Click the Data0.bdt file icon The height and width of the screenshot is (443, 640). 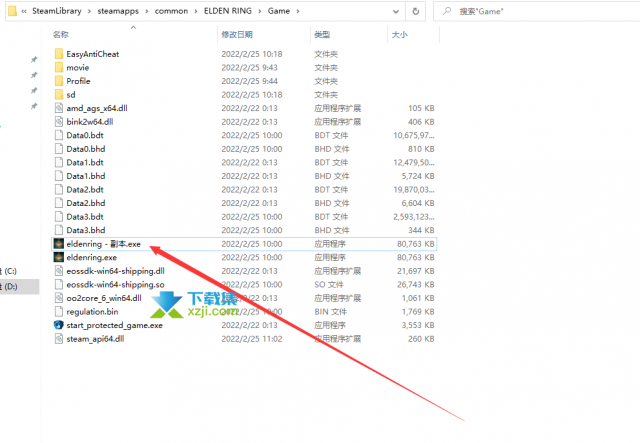tap(59, 135)
